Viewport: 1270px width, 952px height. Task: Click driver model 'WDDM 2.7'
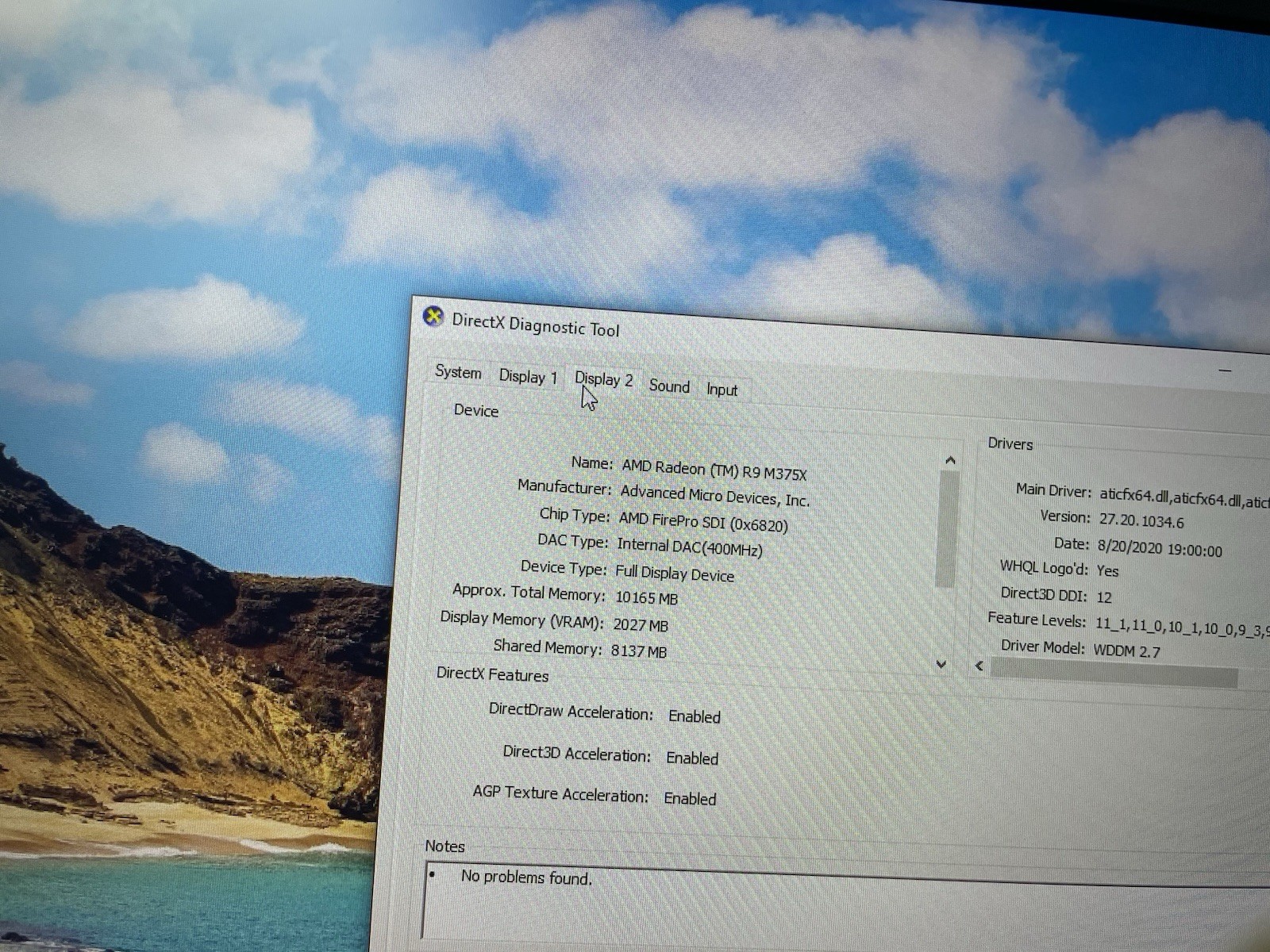[x=1126, y=651]
